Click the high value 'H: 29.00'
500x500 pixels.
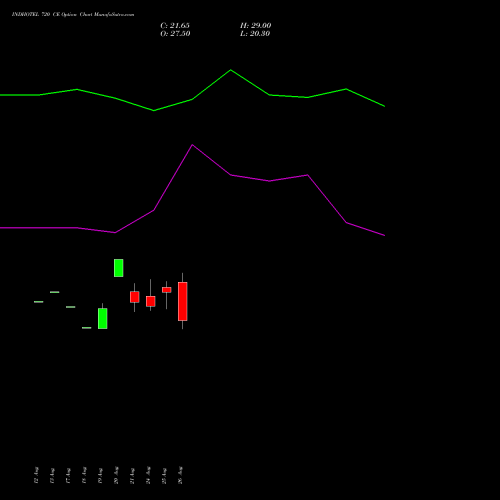[256, 26]
